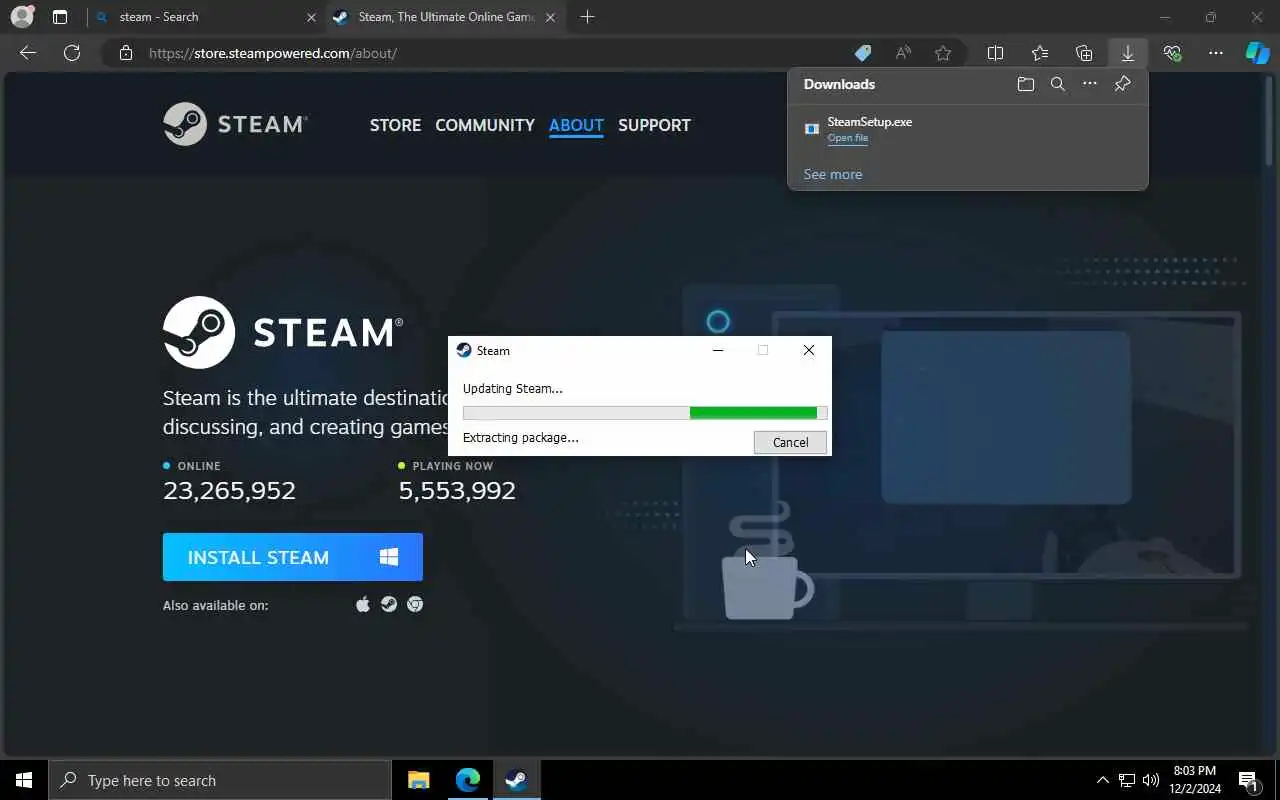Image resolution: width=1280 pixels, height=800 pixels.
Task: Select the ABOUT menu item
Action: [x=576, y=125]
